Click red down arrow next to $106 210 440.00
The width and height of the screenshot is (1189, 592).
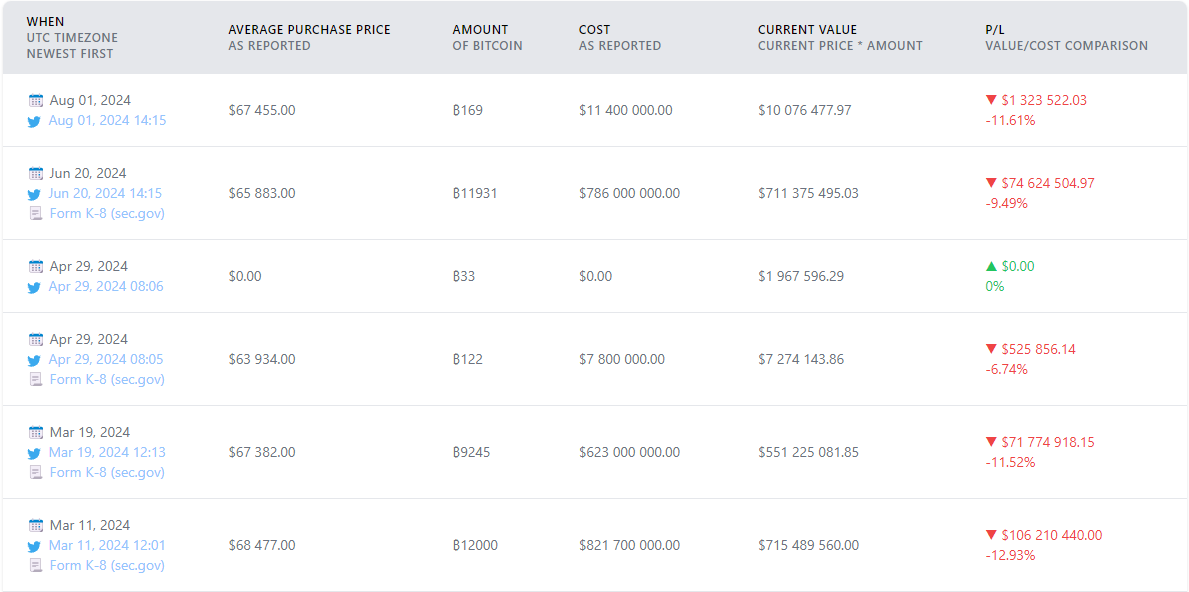(990, 535)
